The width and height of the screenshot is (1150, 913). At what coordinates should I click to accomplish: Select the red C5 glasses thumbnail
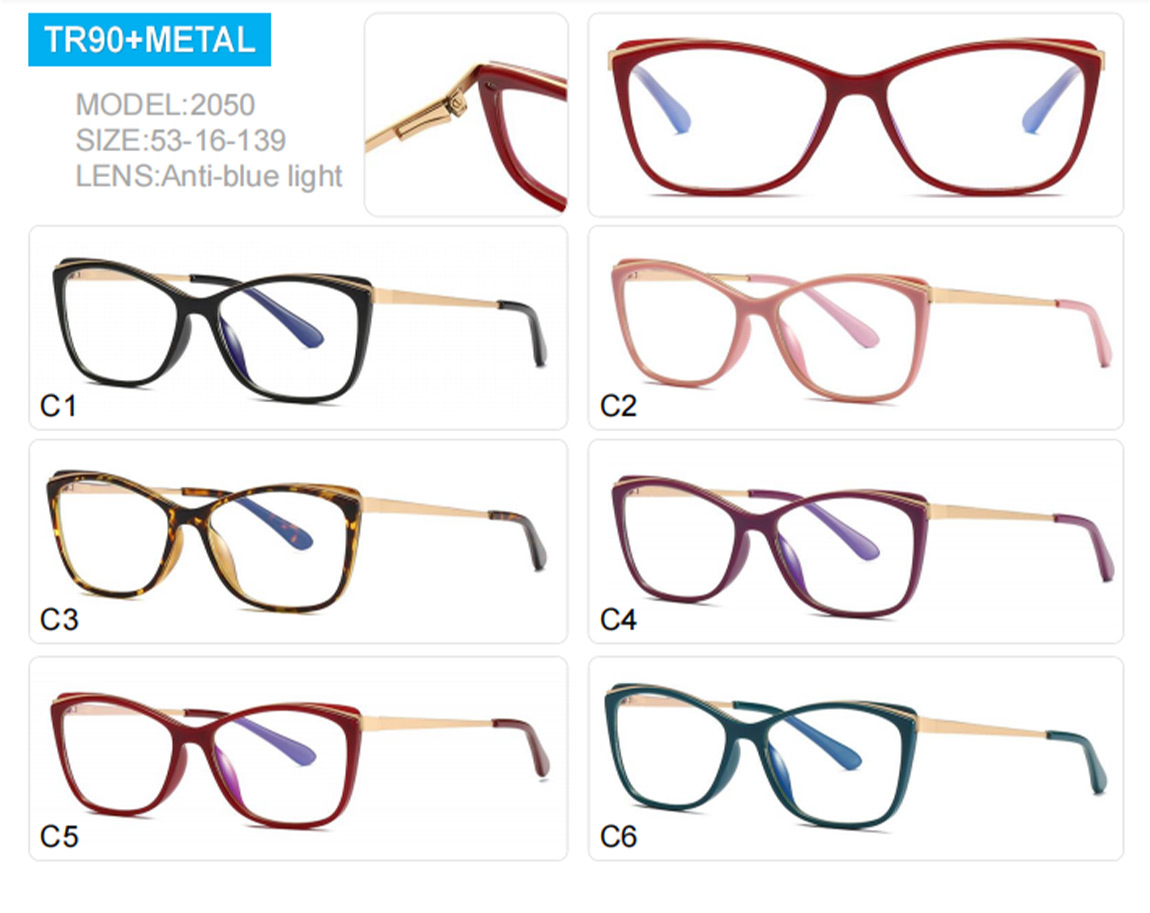coord(298,758)
